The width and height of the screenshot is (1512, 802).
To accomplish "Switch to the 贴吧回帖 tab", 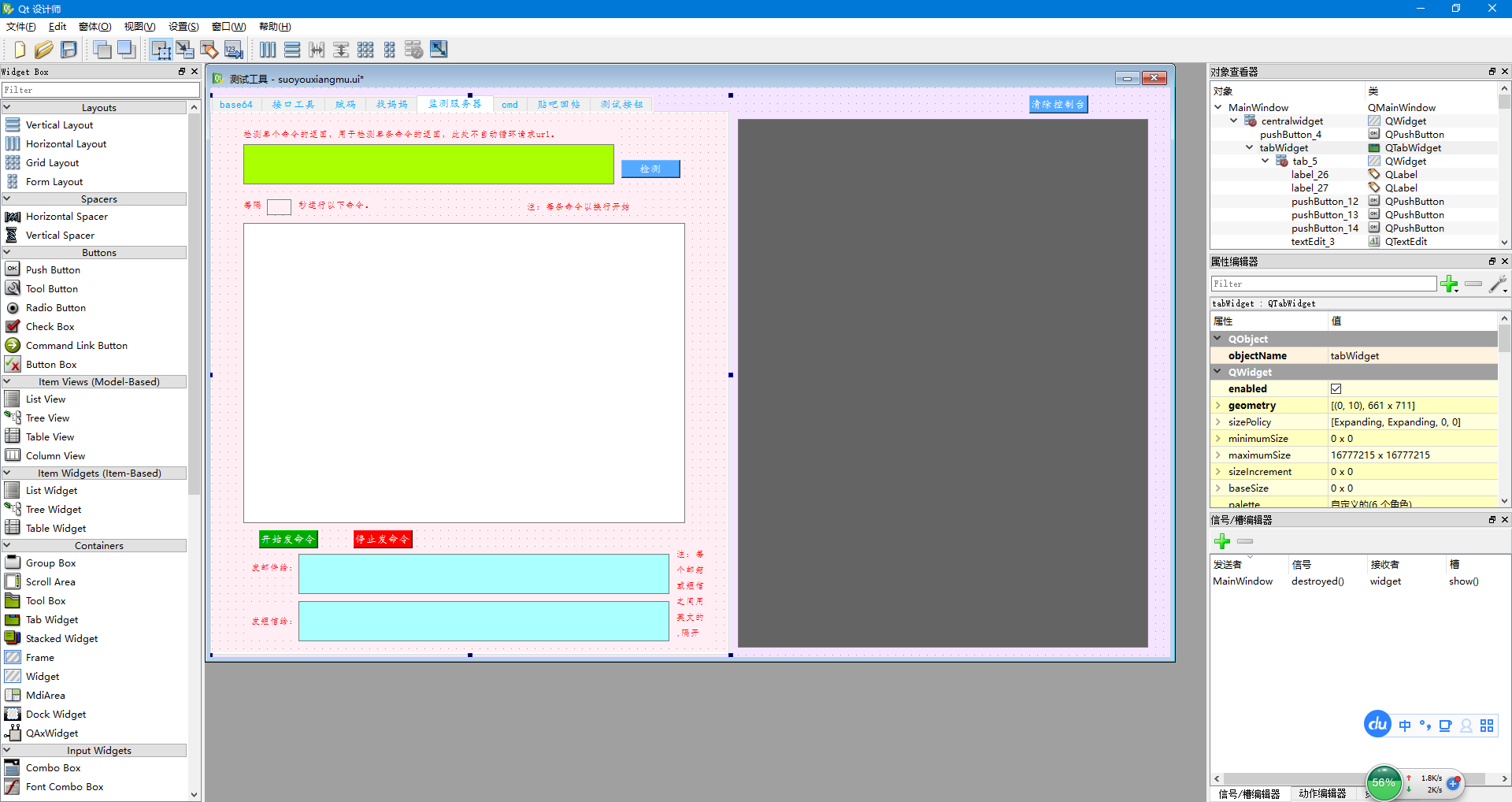I will click(558, 105).
